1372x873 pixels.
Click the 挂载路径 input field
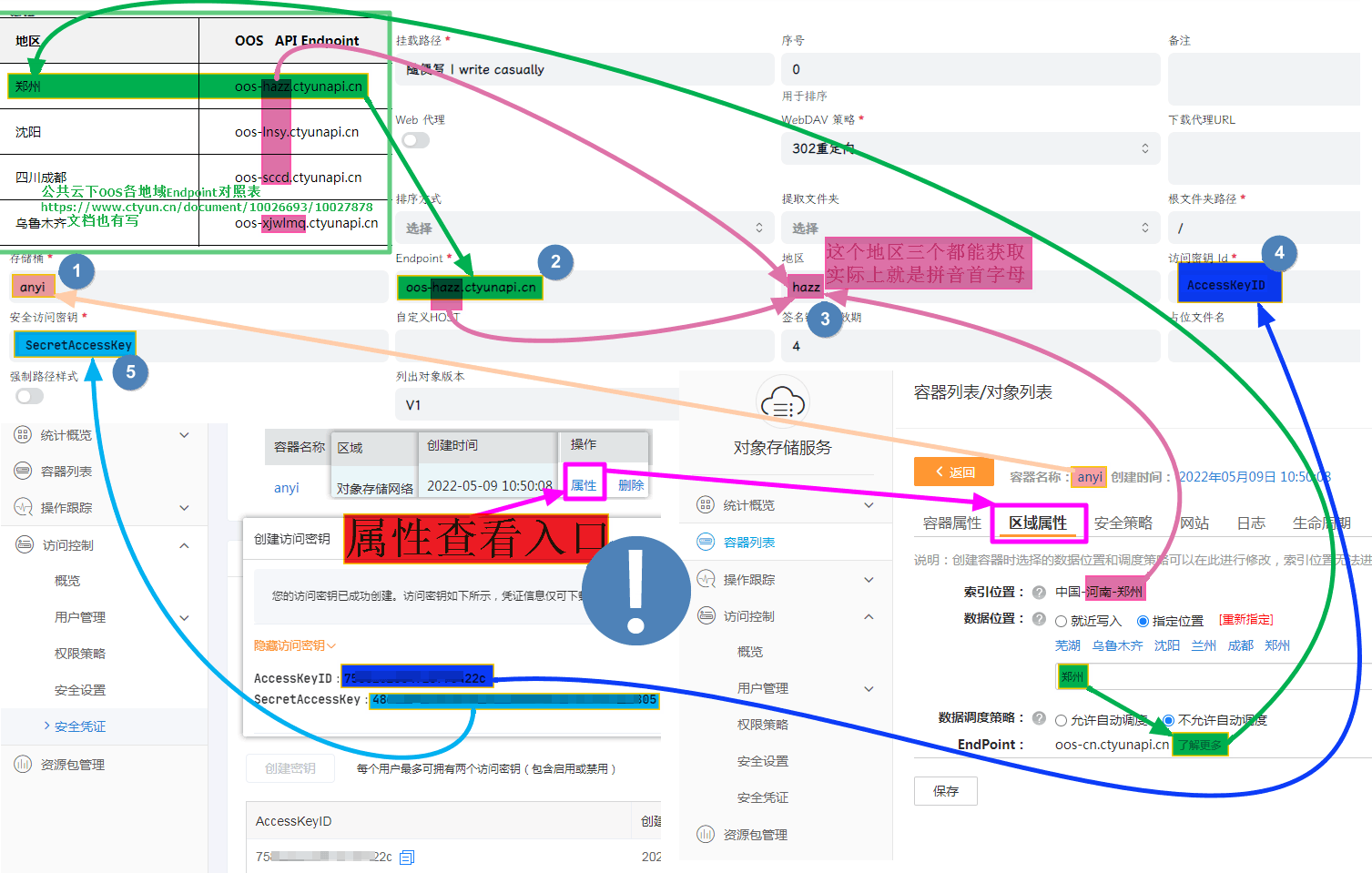pos(583,69)
